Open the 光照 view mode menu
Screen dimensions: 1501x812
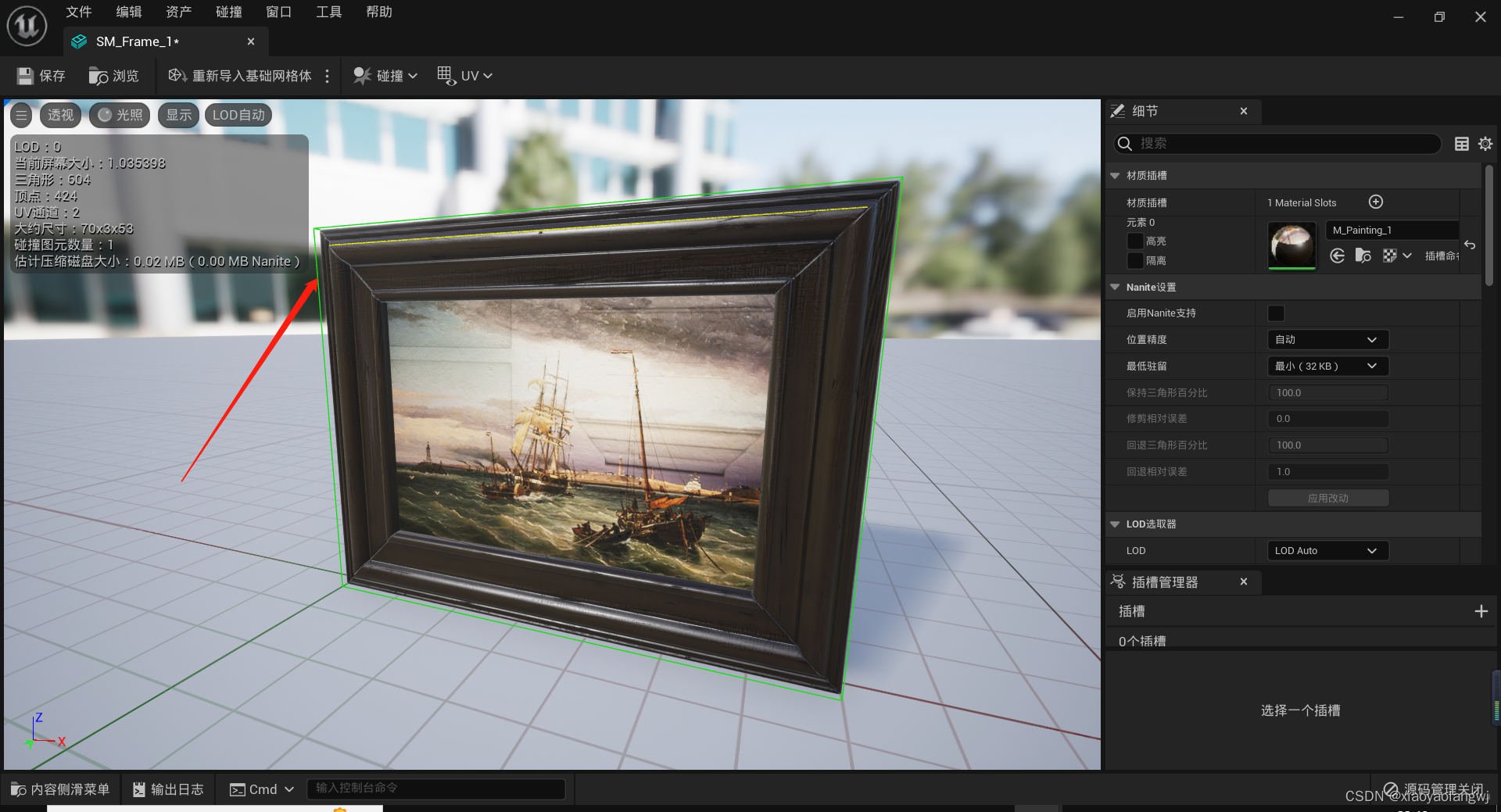pyautogui.click(x=120, y=116)
